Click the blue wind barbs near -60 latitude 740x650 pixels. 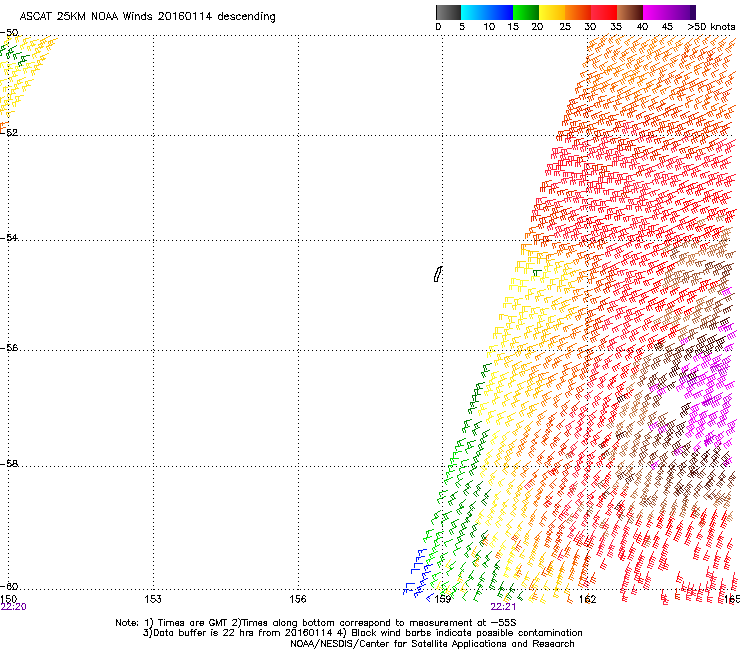(x=418, y=574)
